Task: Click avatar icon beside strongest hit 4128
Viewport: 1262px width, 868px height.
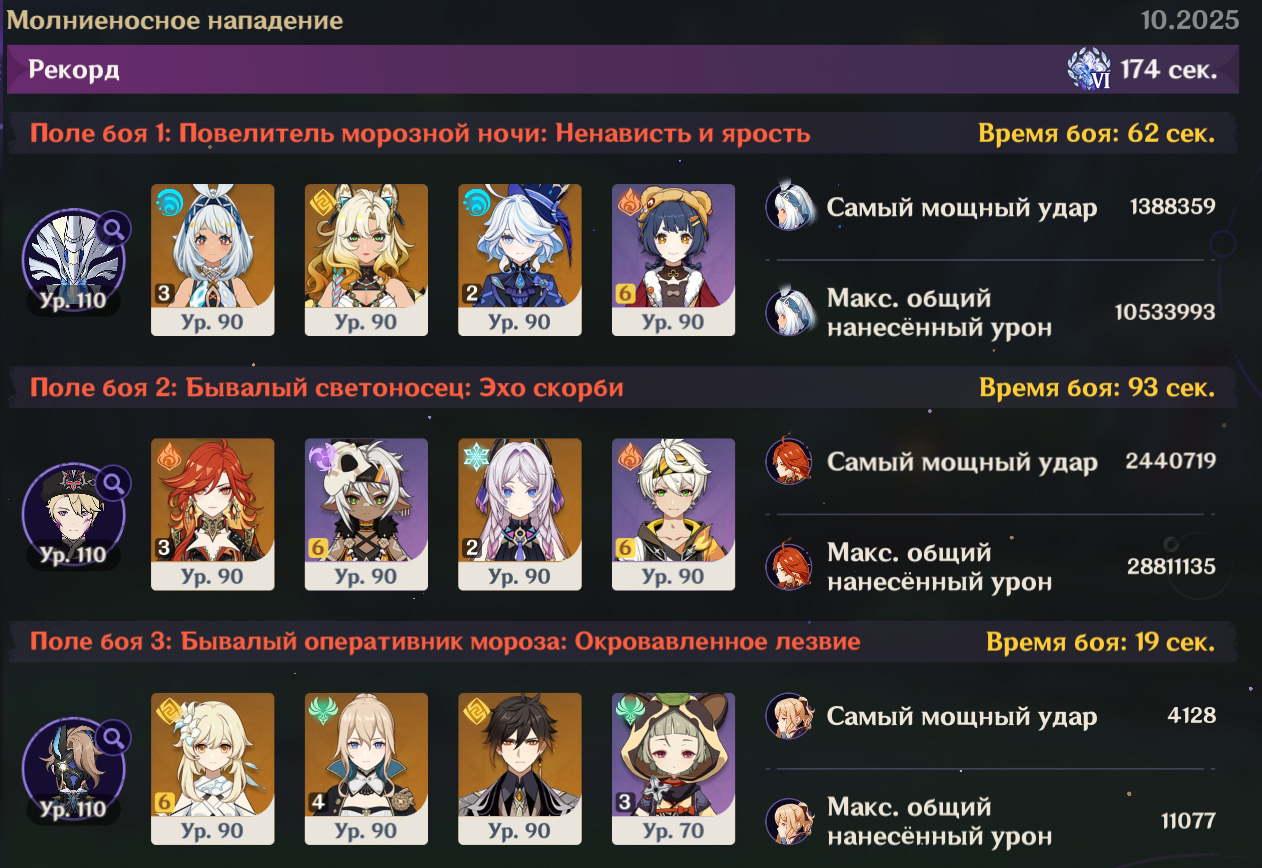Action: (787, 716)
